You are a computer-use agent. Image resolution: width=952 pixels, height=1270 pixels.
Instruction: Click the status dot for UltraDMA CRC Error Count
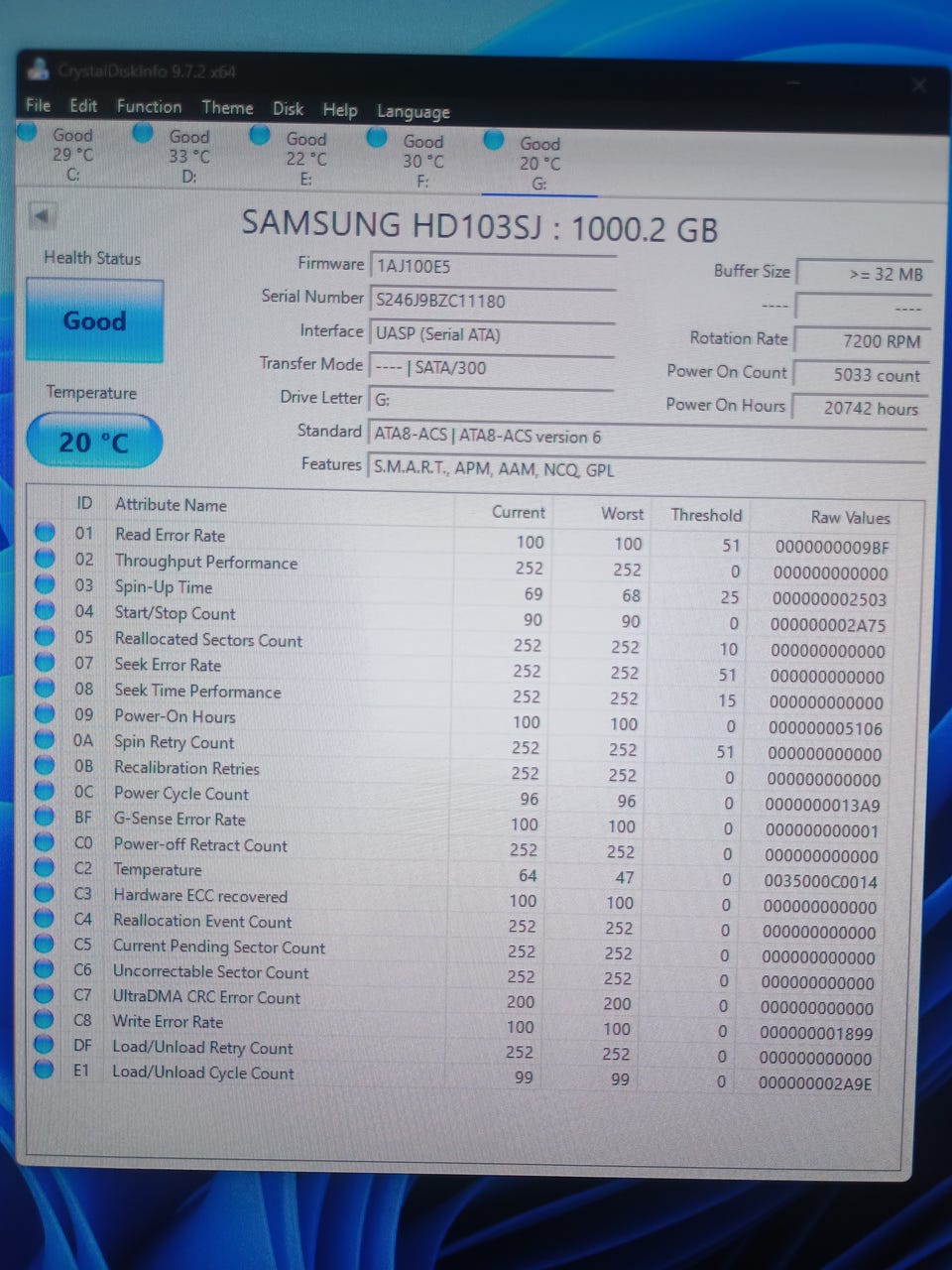pyautogui.click(x=44, y=994)
